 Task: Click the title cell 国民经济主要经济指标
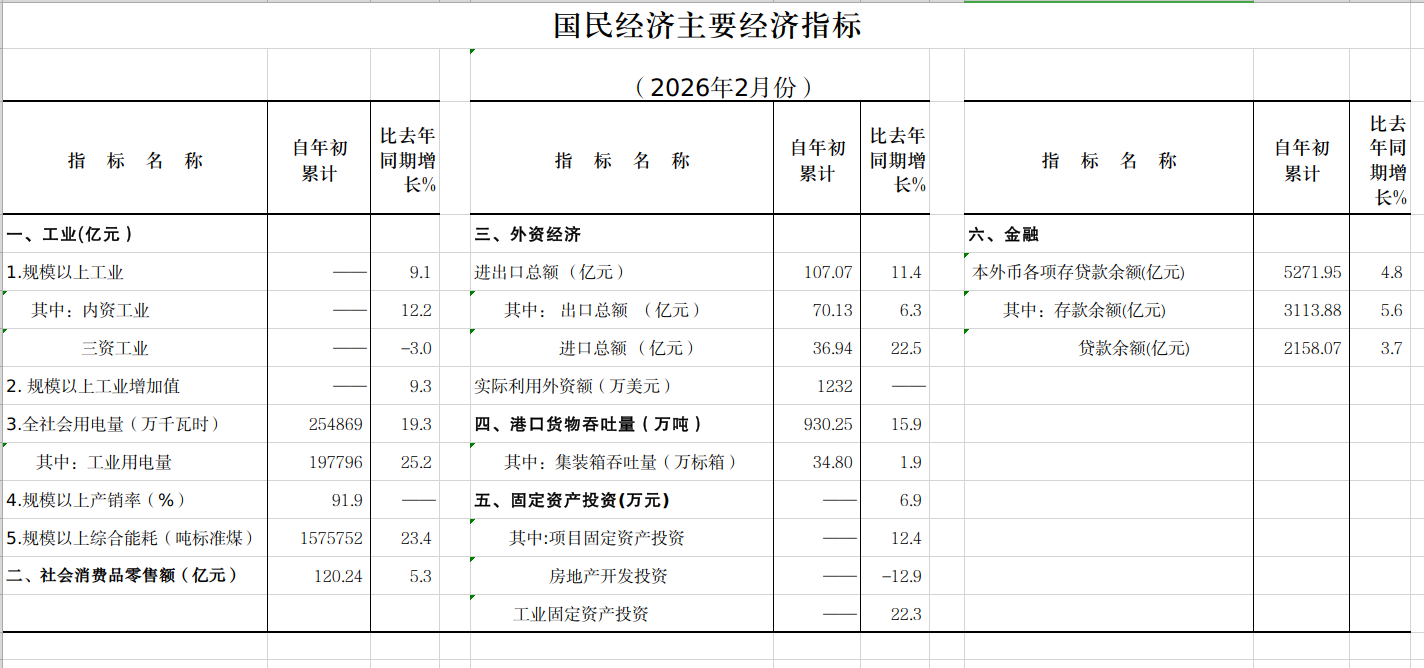707,25
